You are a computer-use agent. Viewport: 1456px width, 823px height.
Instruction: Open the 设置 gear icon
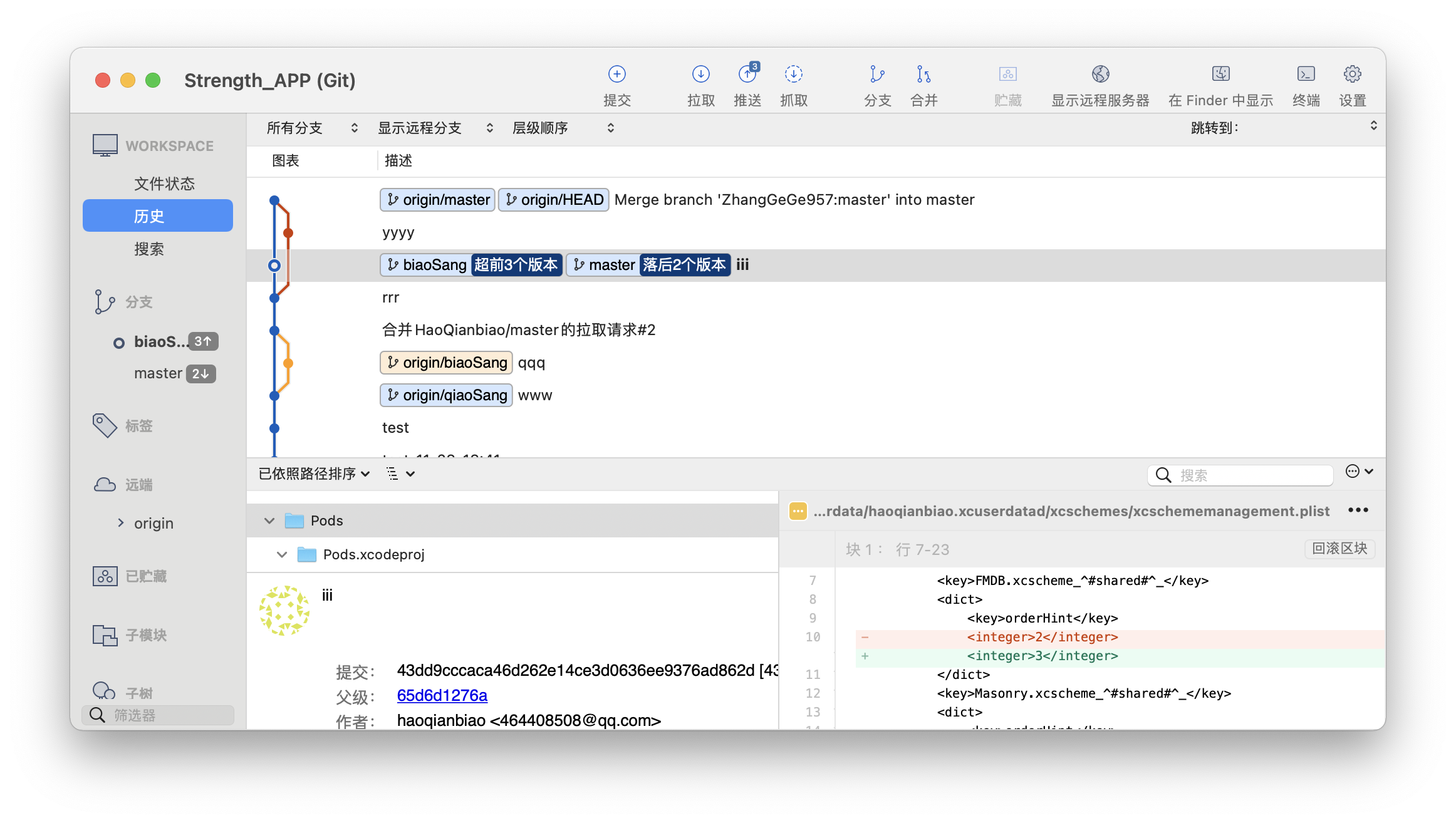(x=1352, y=75)
